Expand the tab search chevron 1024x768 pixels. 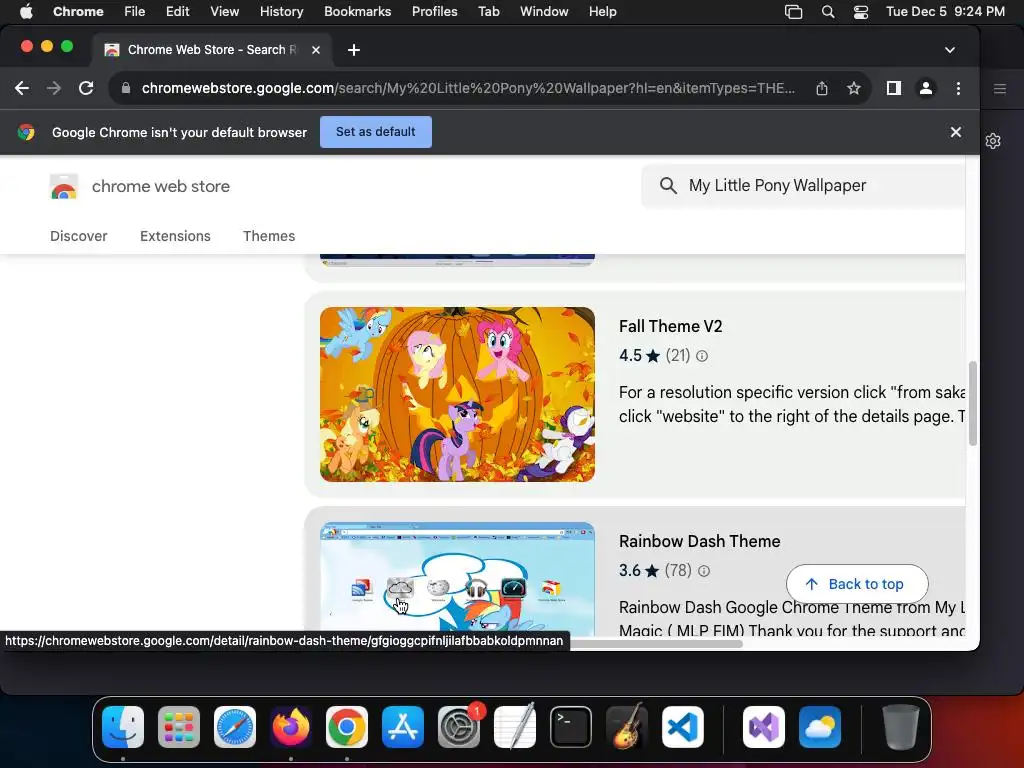(950, 50)
